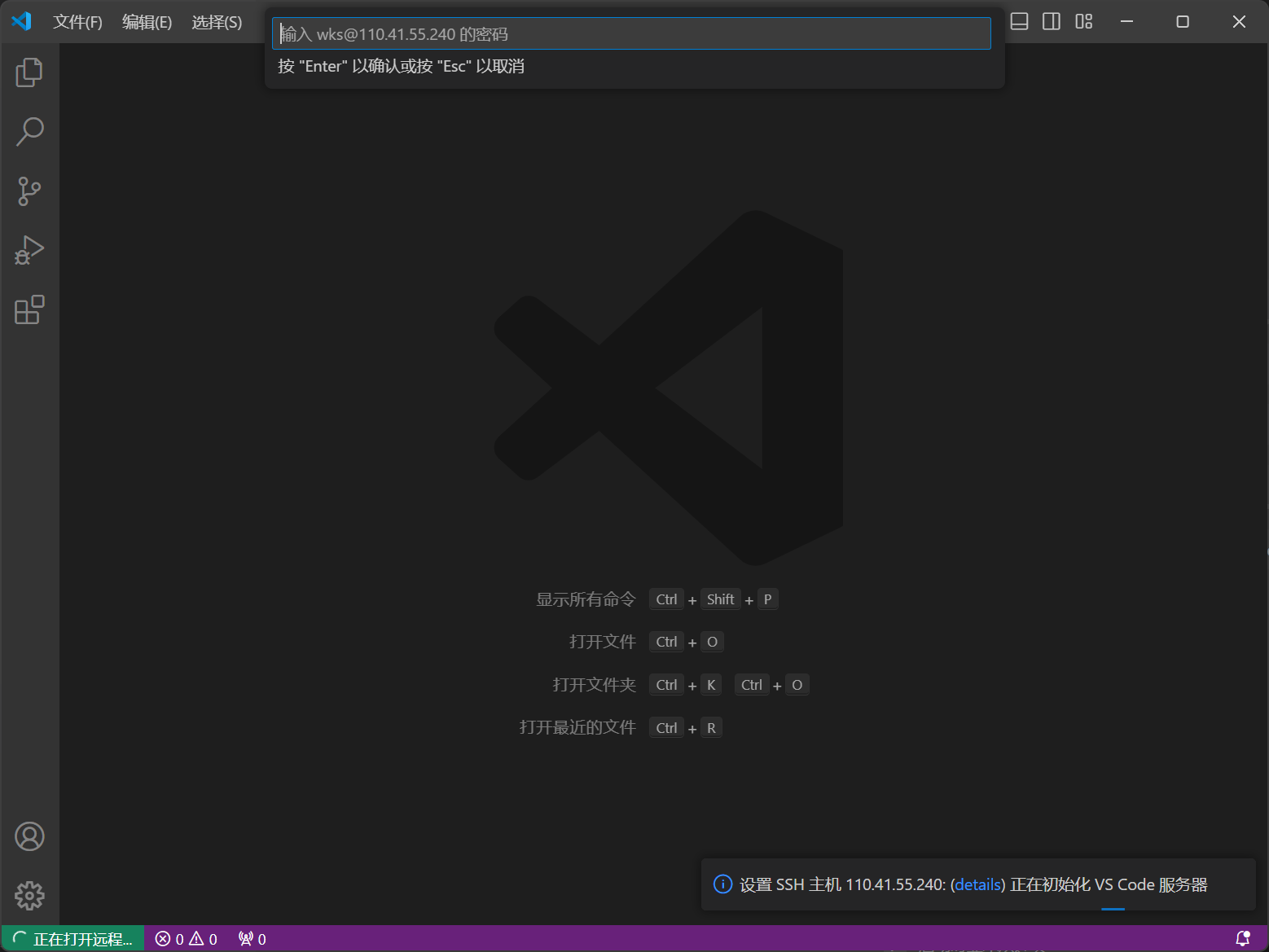Open the Search view icon

[x=29, y=131]
